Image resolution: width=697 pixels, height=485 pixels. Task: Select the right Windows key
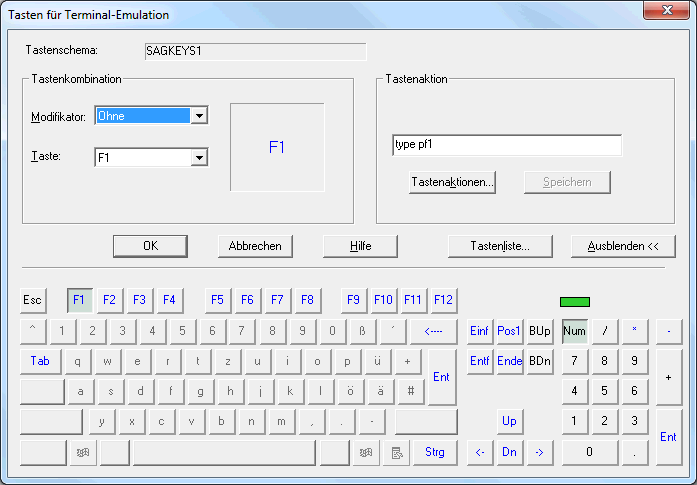(x=366, y=453)
